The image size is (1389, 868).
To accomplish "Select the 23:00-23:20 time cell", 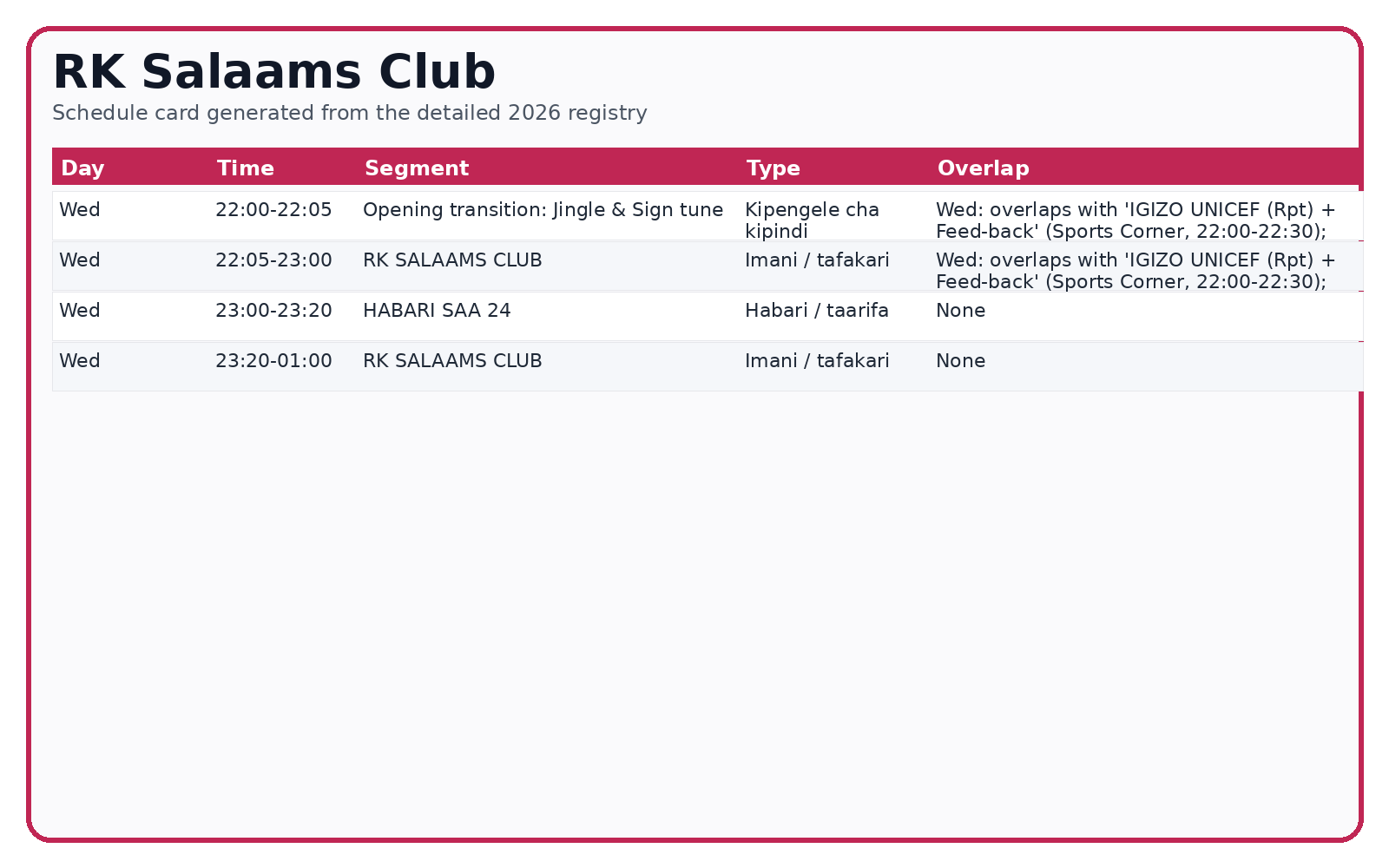I will point(273,311).
